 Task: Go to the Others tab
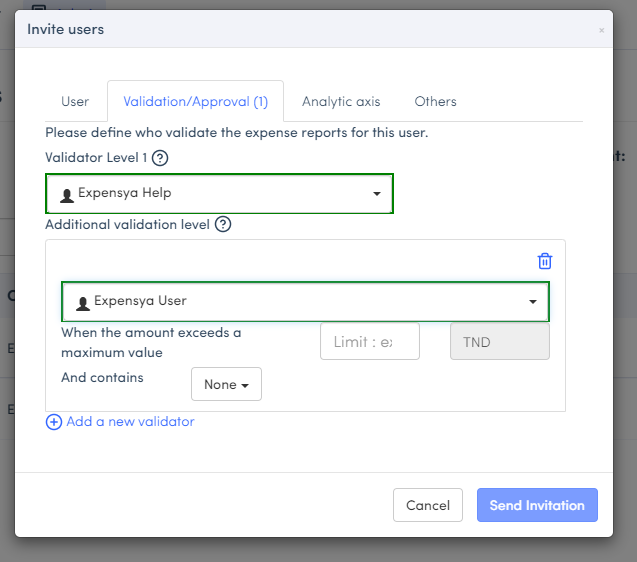coord(435,101)
